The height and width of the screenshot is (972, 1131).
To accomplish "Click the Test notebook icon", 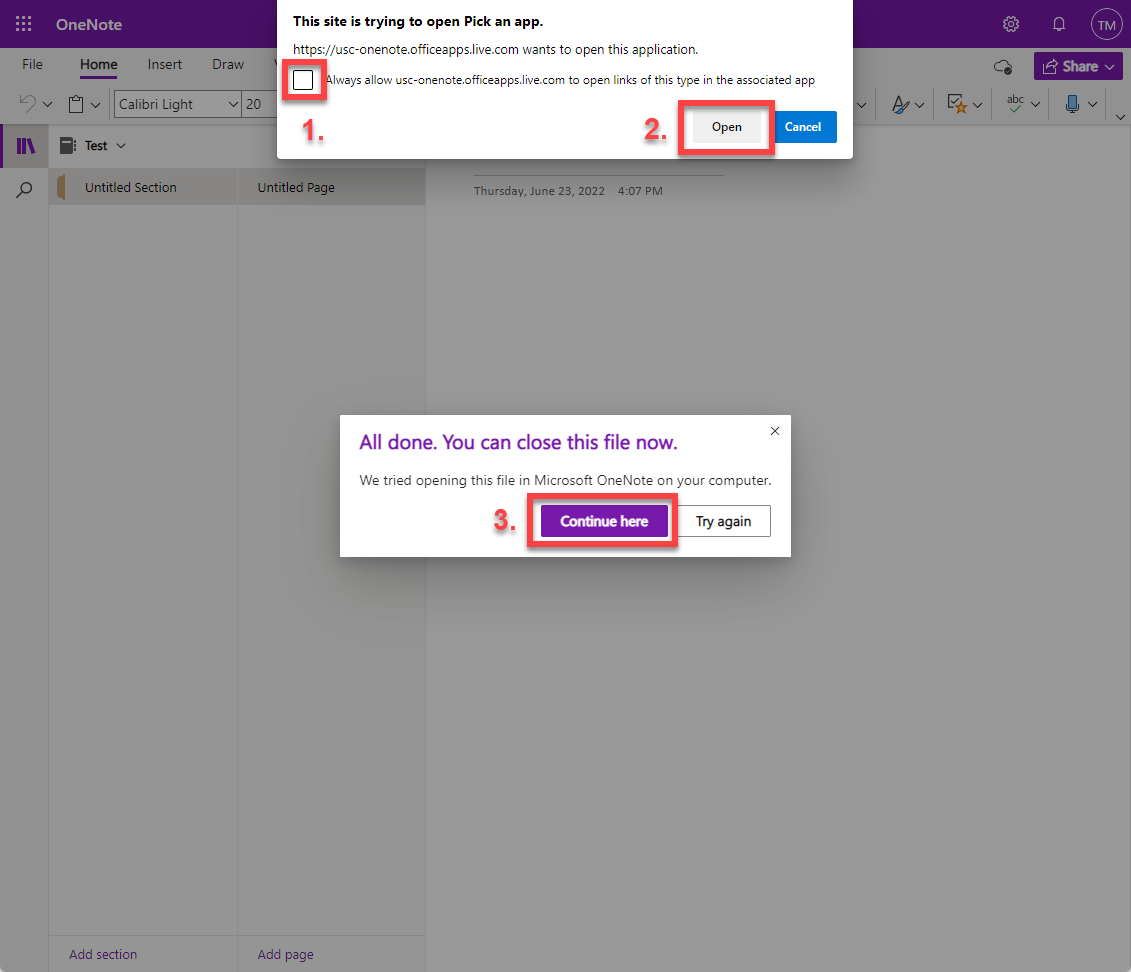I will (x=68, y=146).
